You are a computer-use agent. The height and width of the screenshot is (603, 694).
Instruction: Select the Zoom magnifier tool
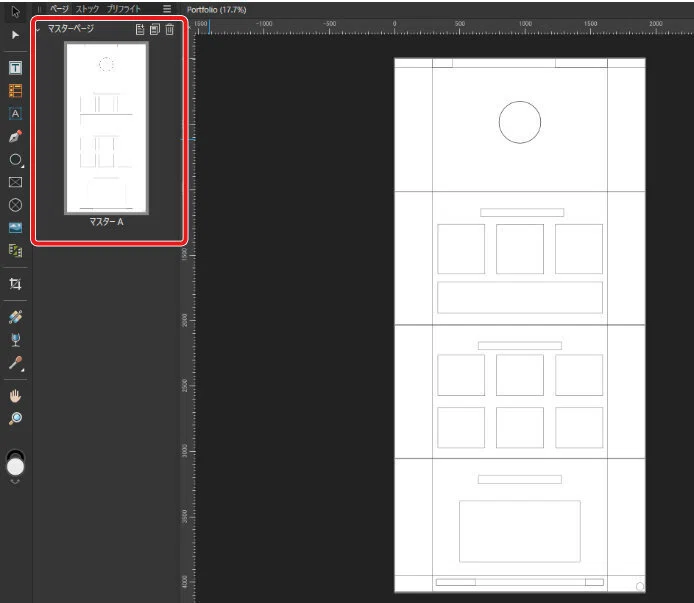coord(15,418)
